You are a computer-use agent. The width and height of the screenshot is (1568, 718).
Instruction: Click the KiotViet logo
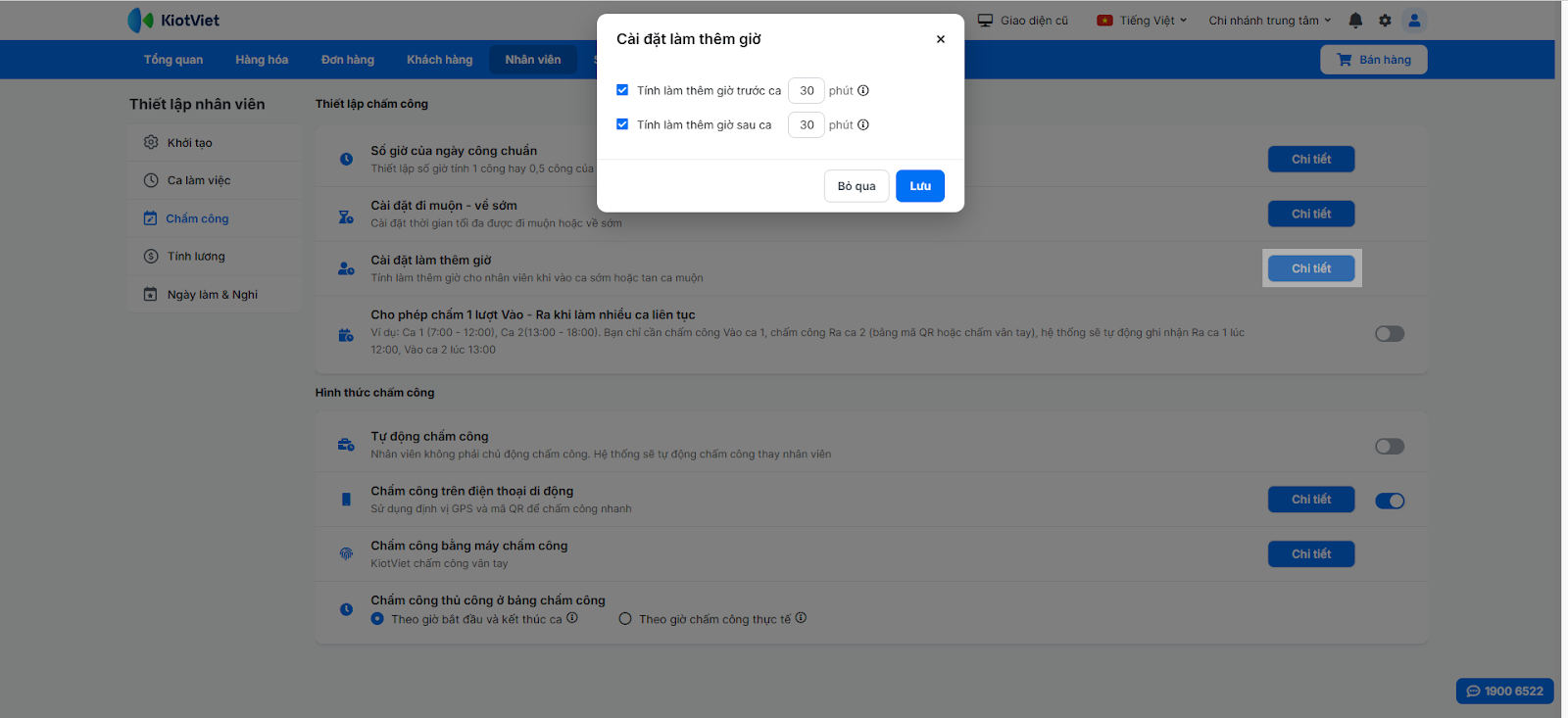(173, 21)
